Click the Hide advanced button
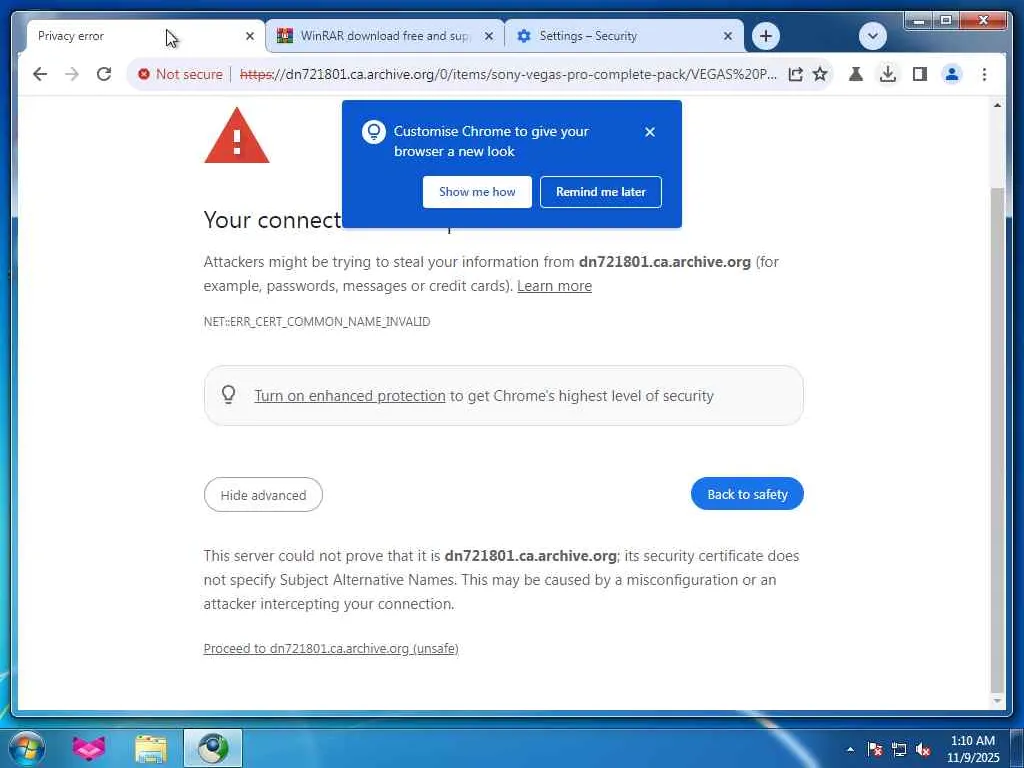The width and height of the screenshot is (1024, 768). tap(263, 494)
